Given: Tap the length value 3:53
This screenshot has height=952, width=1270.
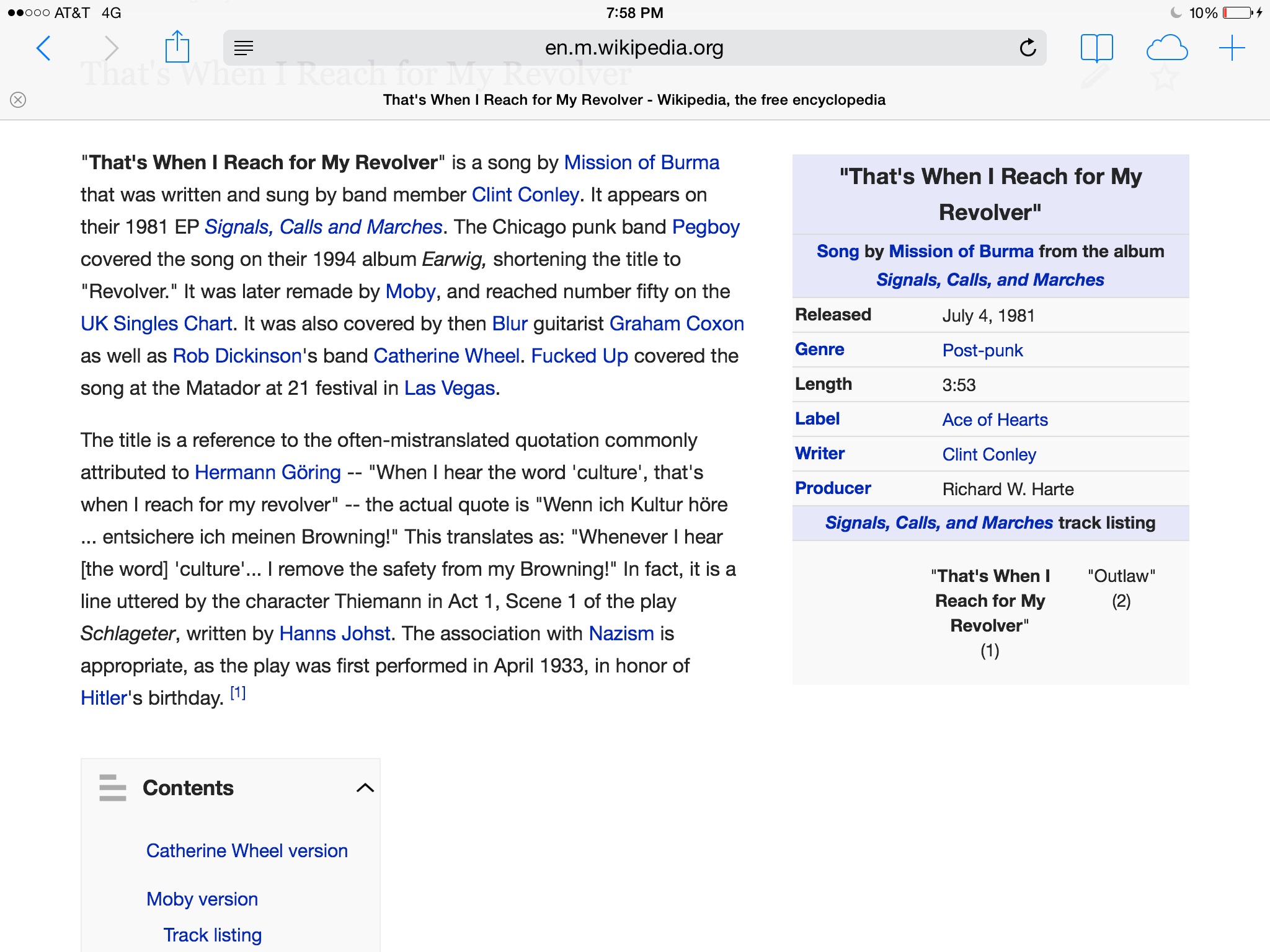Looking at the screenshot, I should (x=959, y=385).
